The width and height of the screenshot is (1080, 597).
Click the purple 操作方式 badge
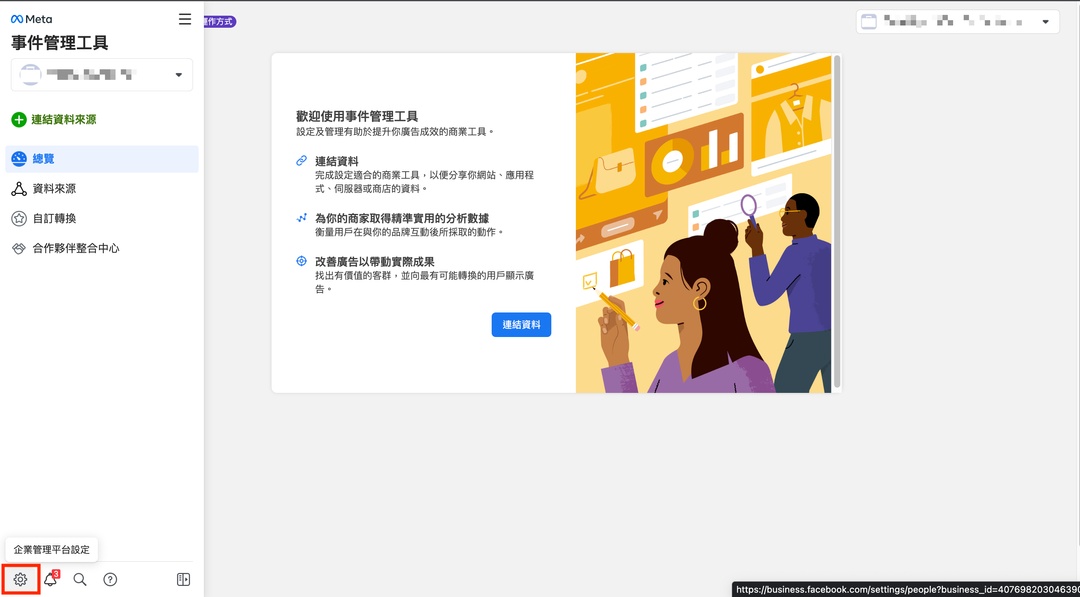220,21
